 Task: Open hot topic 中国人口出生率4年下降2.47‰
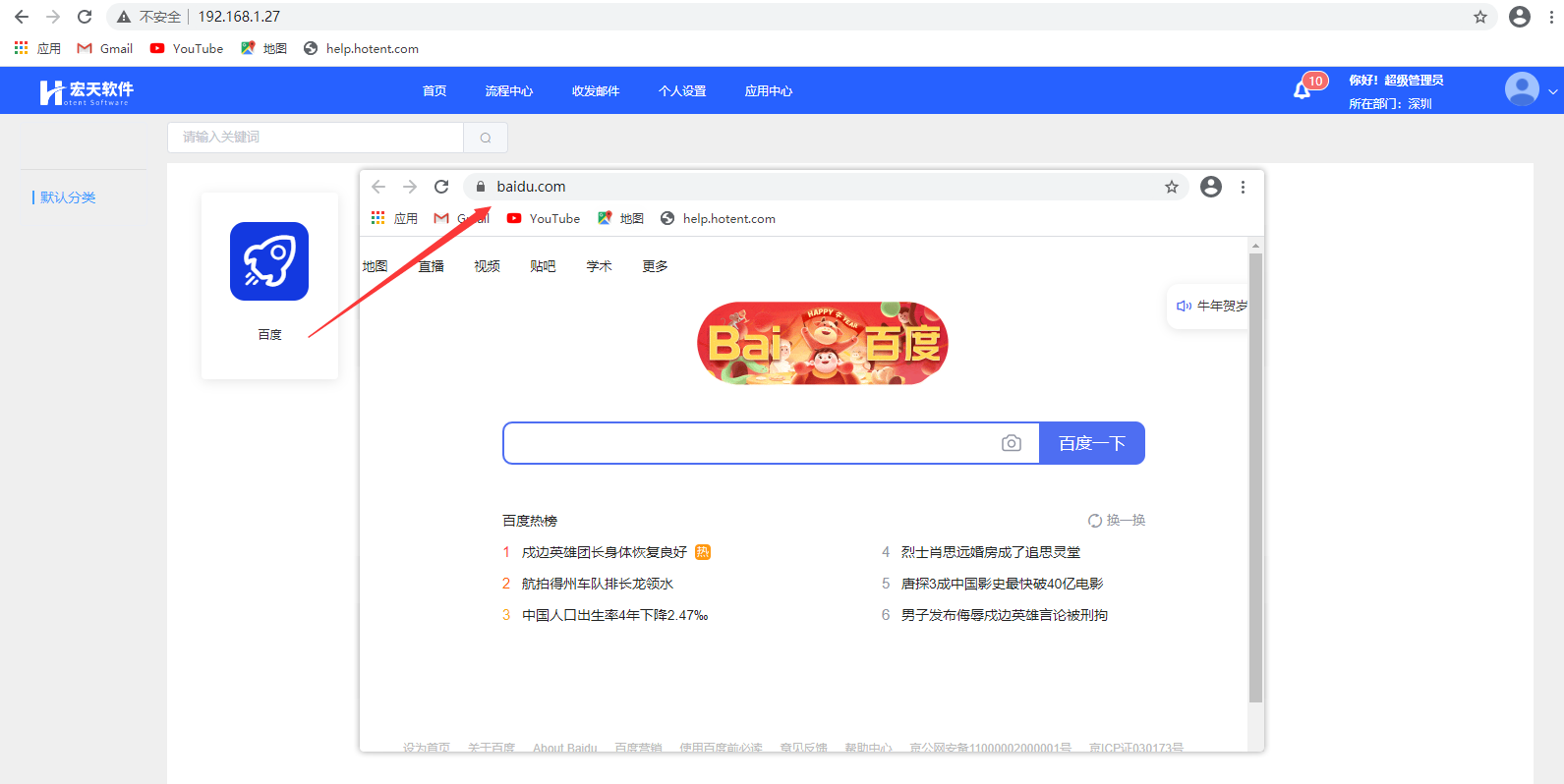(x=615, y=615)
